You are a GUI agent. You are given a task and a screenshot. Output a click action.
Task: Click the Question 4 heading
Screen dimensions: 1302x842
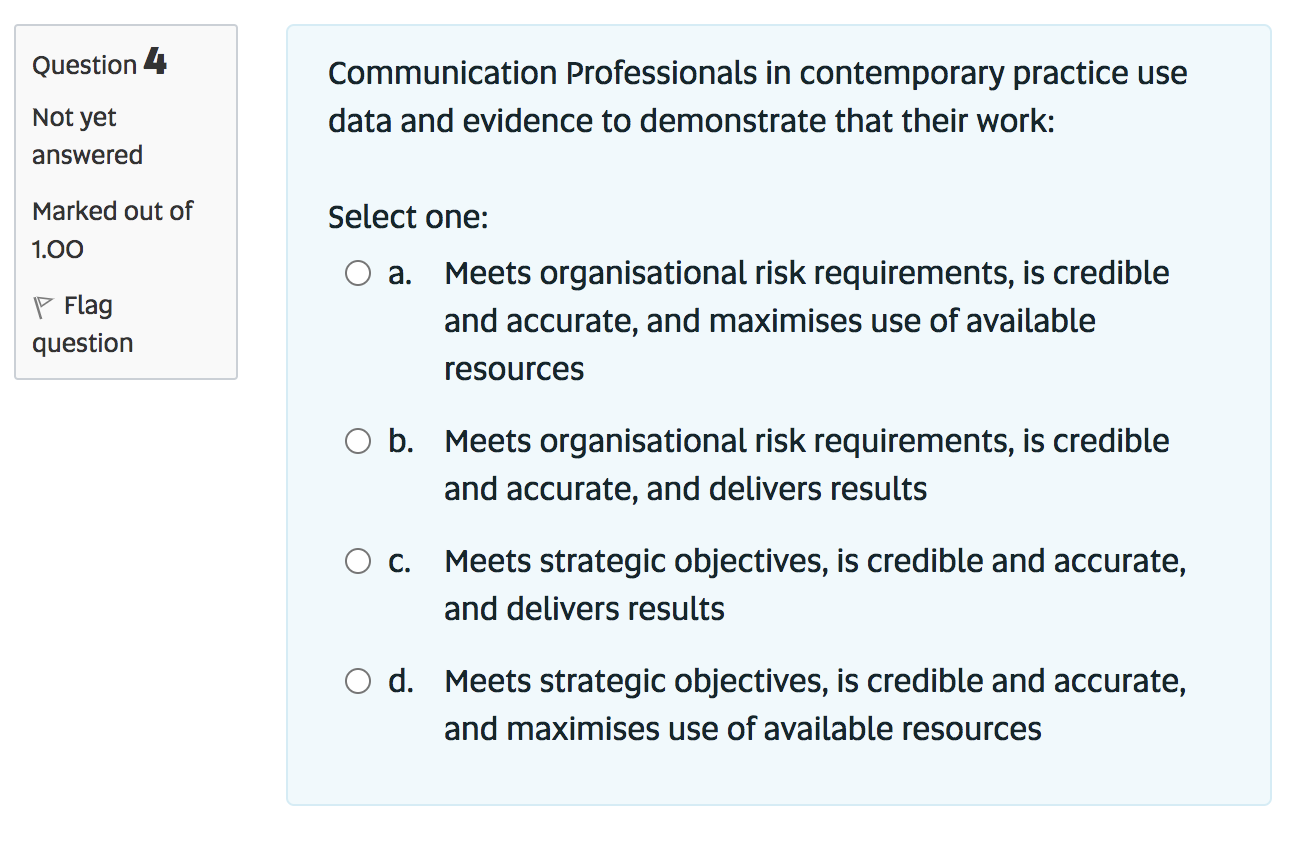click(98, 63)
